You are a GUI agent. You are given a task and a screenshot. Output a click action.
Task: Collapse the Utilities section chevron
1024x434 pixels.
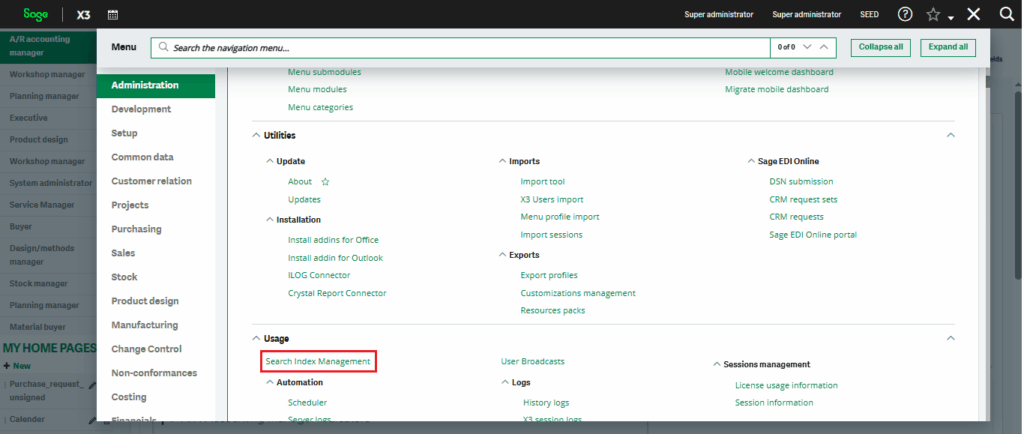tap(255, 136)
